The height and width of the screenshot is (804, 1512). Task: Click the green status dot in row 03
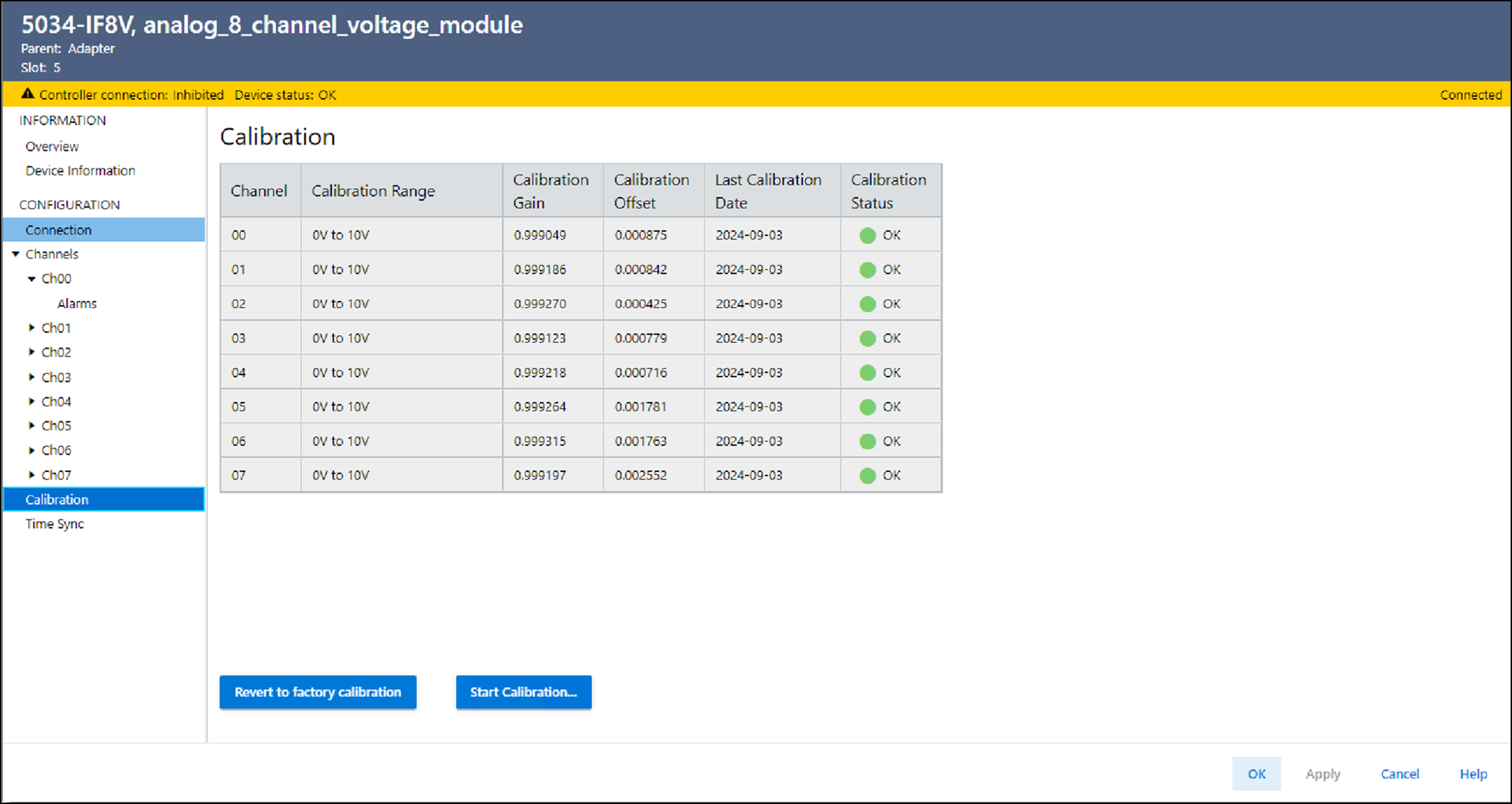(867, 338)
